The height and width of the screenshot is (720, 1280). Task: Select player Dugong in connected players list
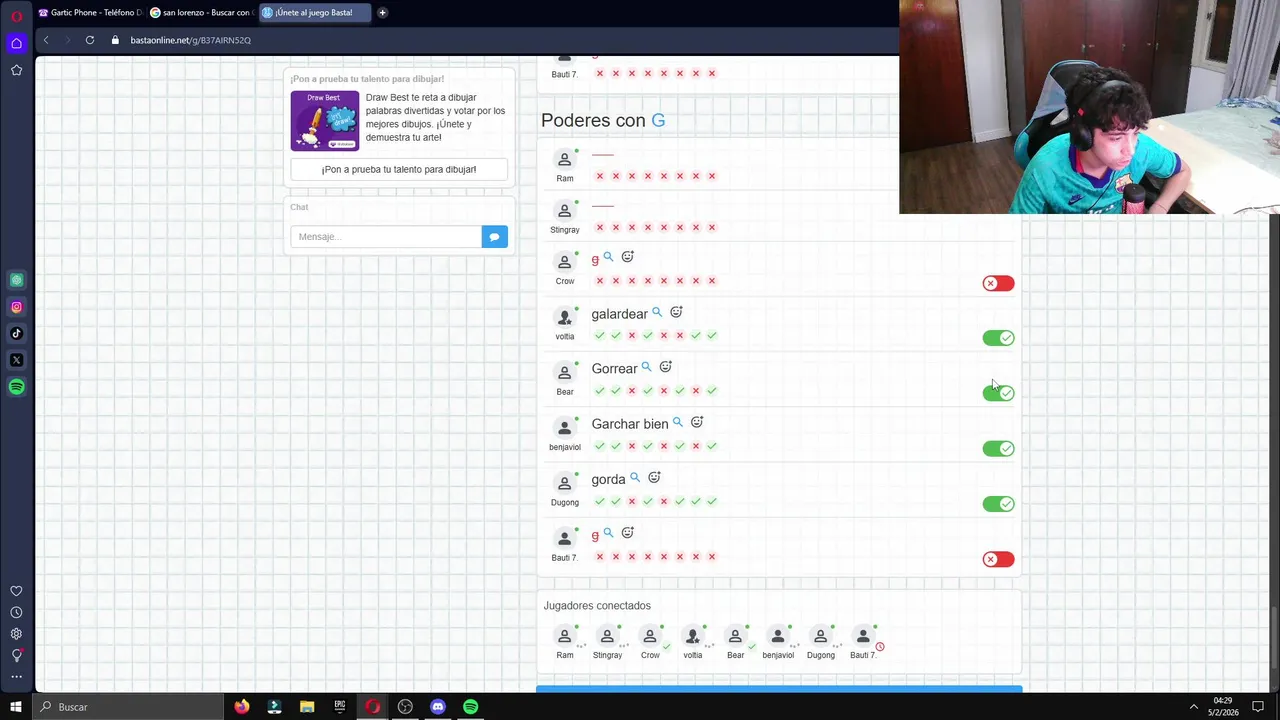coord(821,642)
